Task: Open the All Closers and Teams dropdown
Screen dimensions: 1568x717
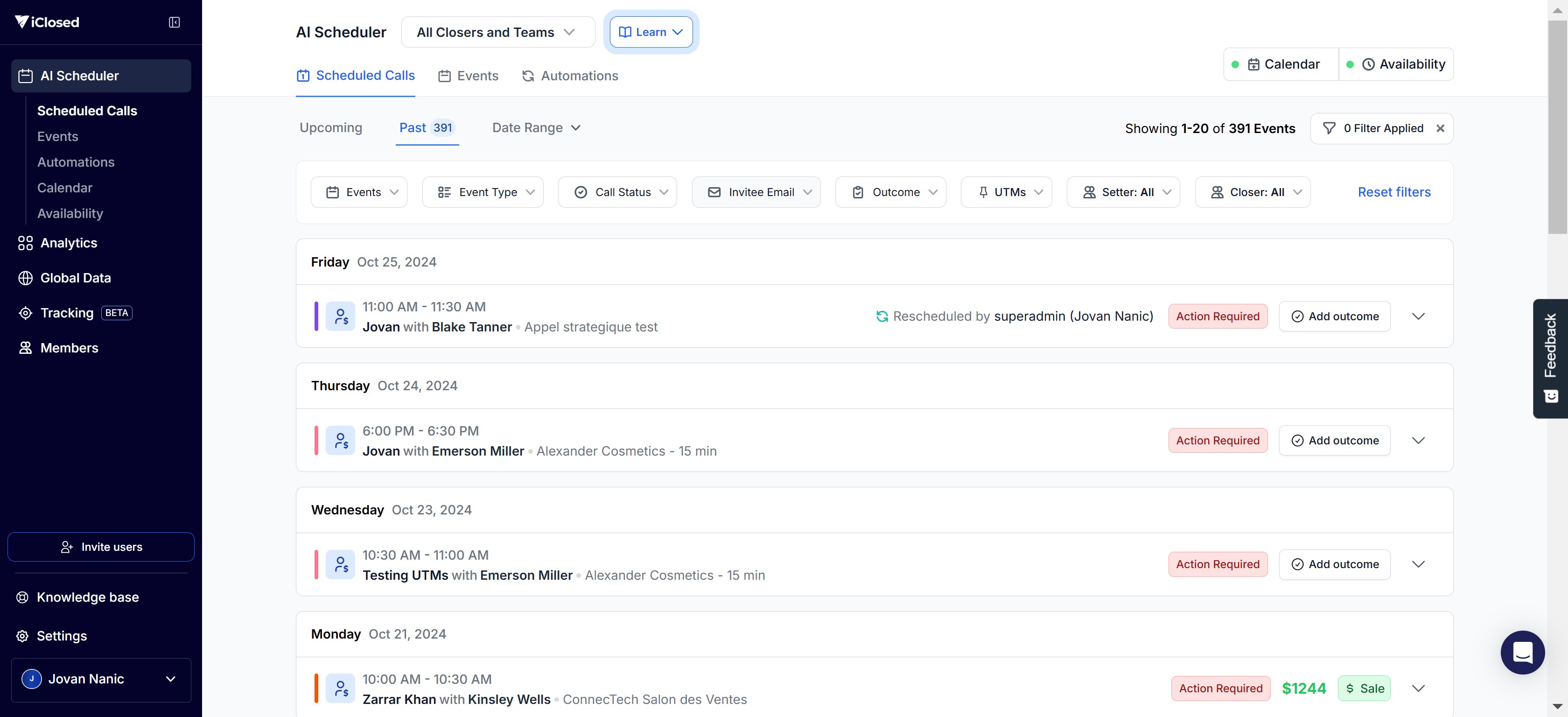Action: pos(497,32)
